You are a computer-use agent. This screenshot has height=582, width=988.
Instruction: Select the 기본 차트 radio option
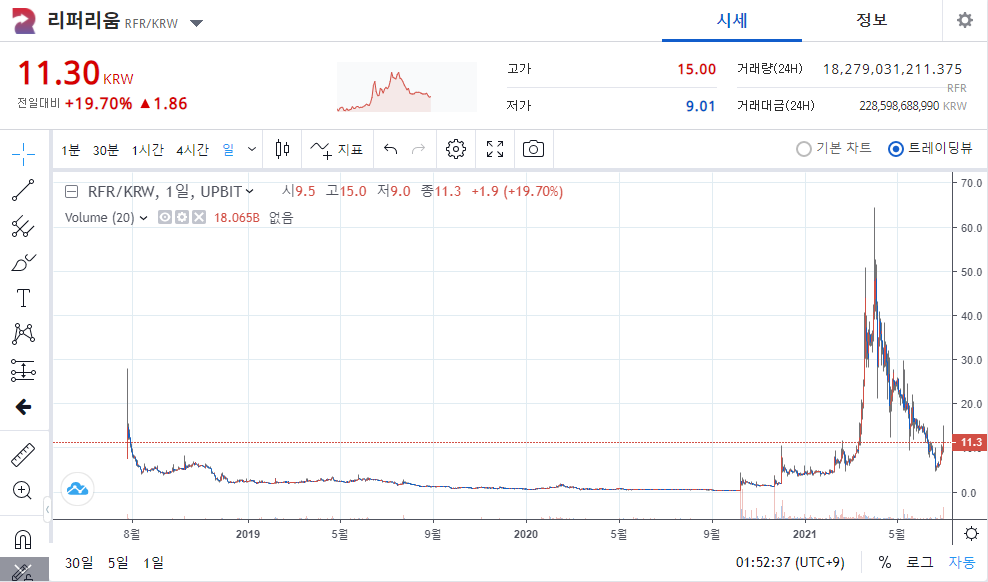834,149
